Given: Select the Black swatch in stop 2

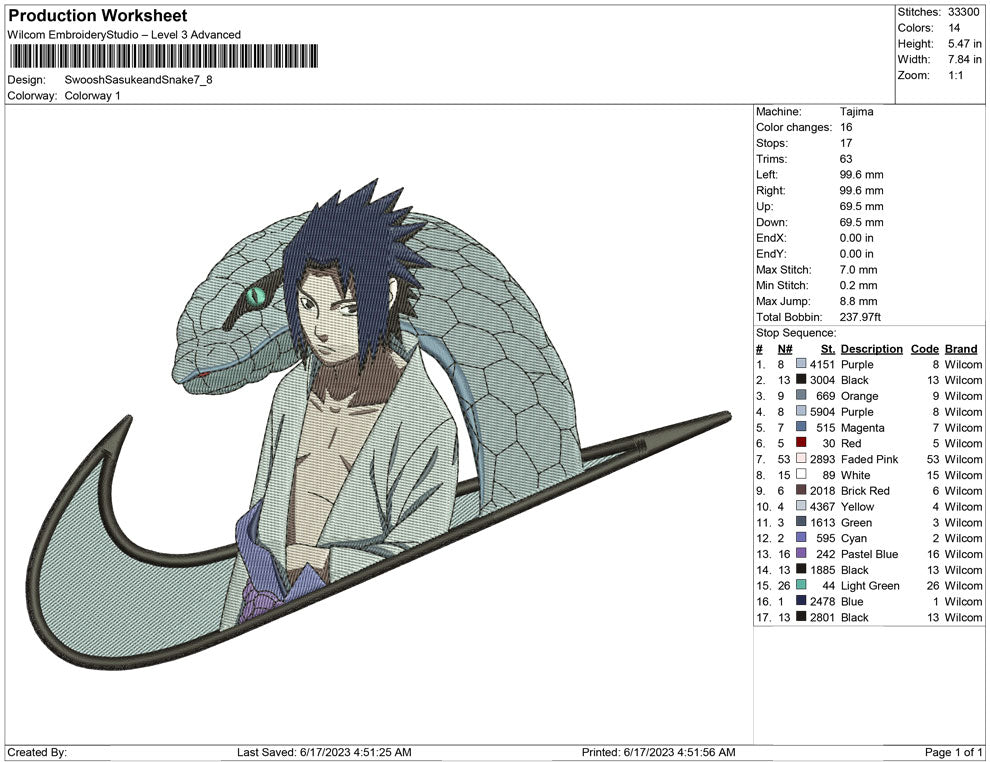Looking at the screenshot, I should pyautogui.click(x=801, y=380).
